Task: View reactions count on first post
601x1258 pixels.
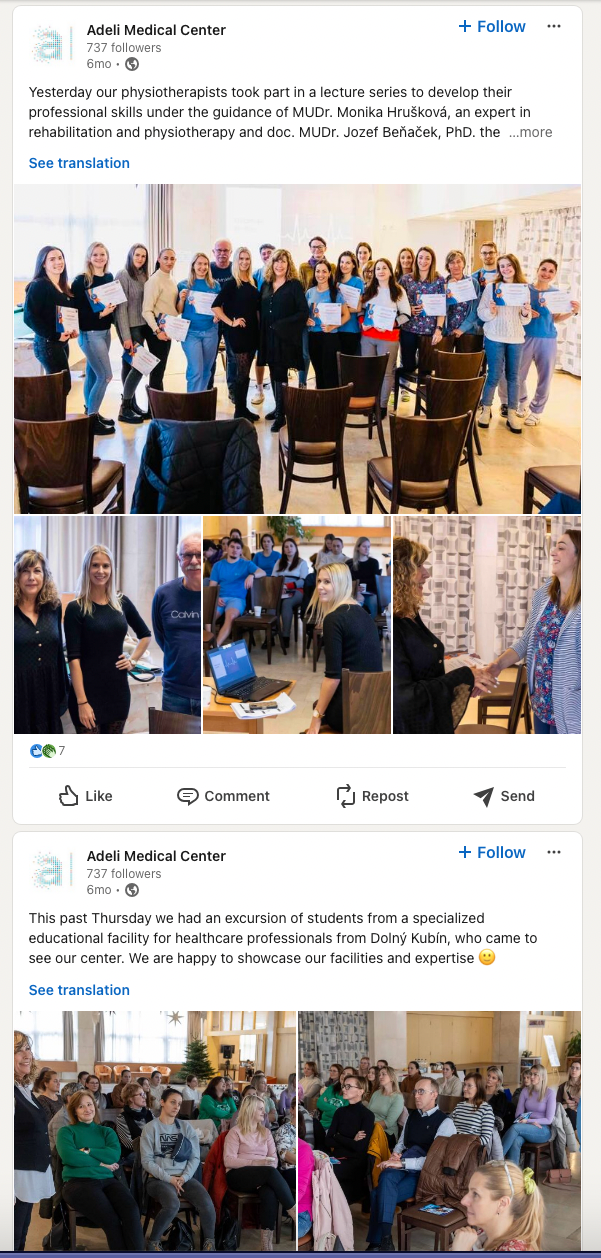Action: click(48, 751)
